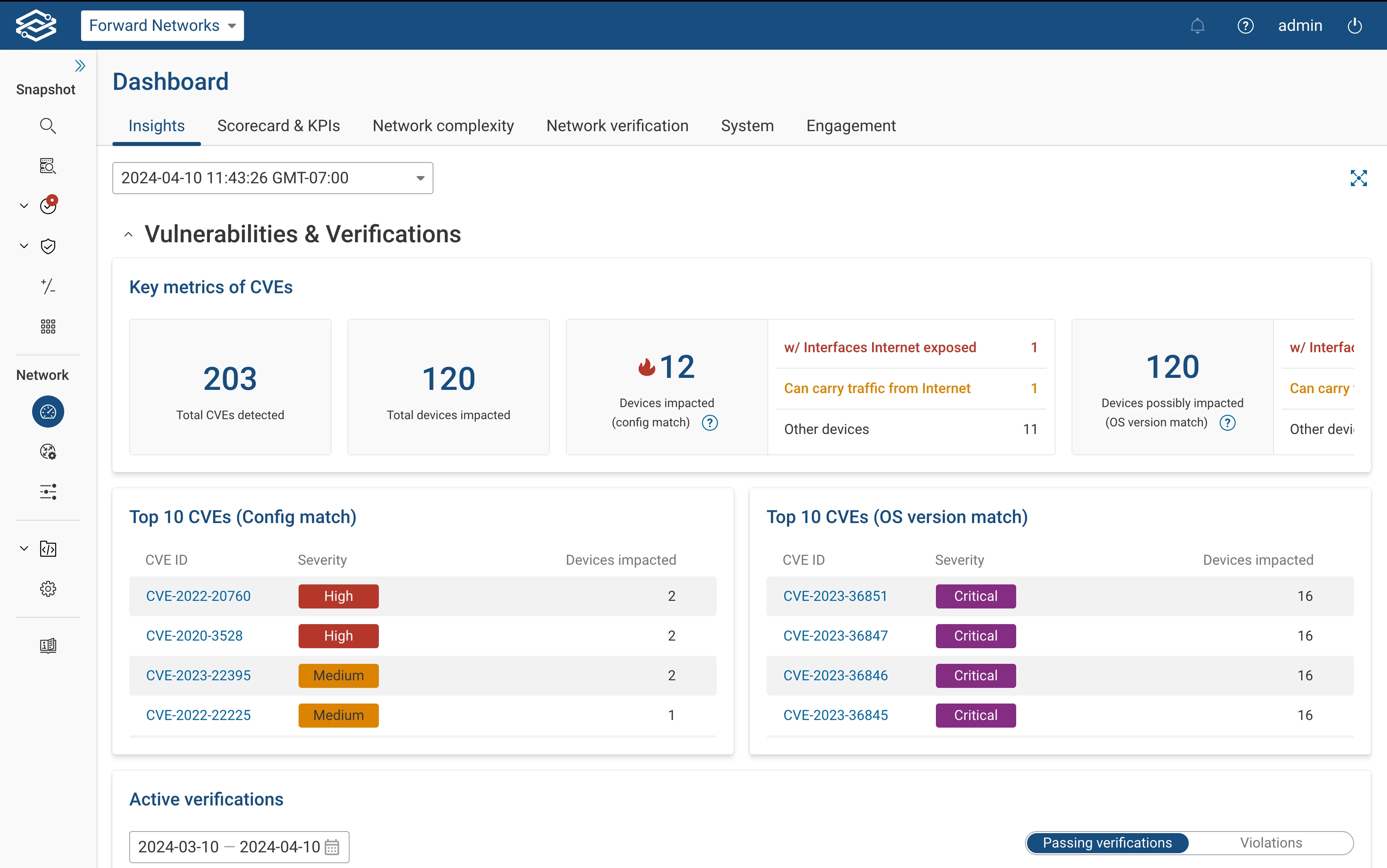This screenshot has width=1387, height=868.
Task: Click help icon beside config match label
Action: point(710,423)
